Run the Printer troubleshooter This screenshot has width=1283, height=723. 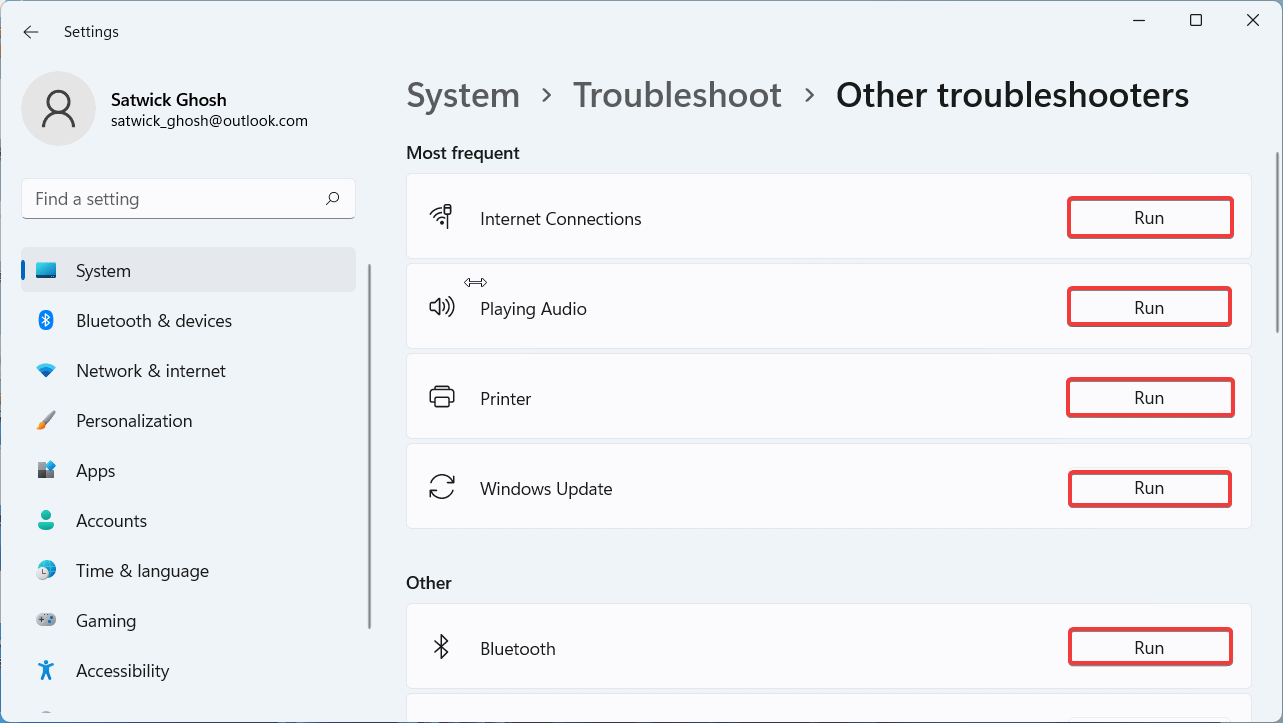point(1149,398)
